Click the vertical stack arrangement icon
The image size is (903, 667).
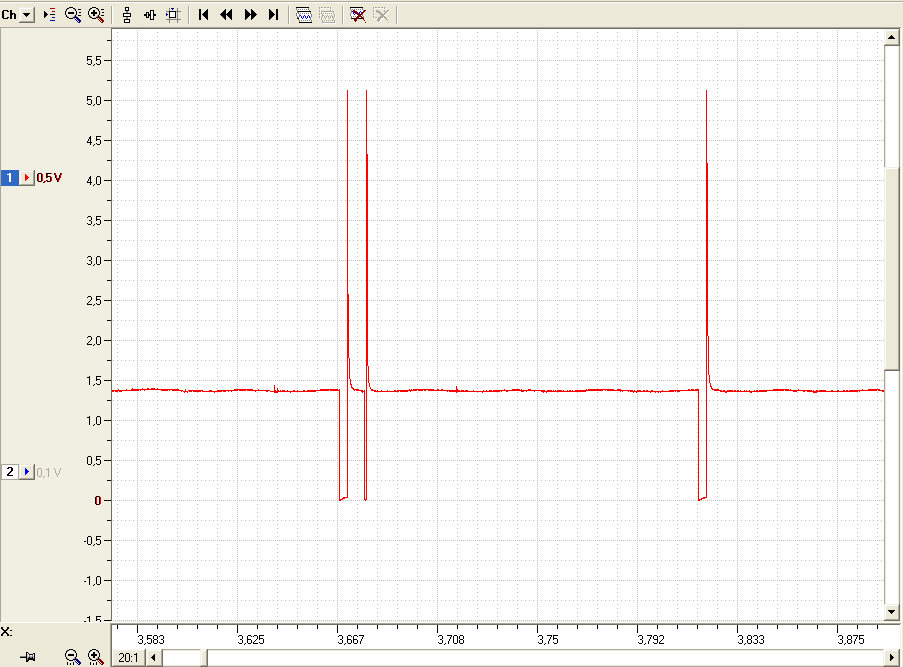pyautogui.click(x=127, y=15)
